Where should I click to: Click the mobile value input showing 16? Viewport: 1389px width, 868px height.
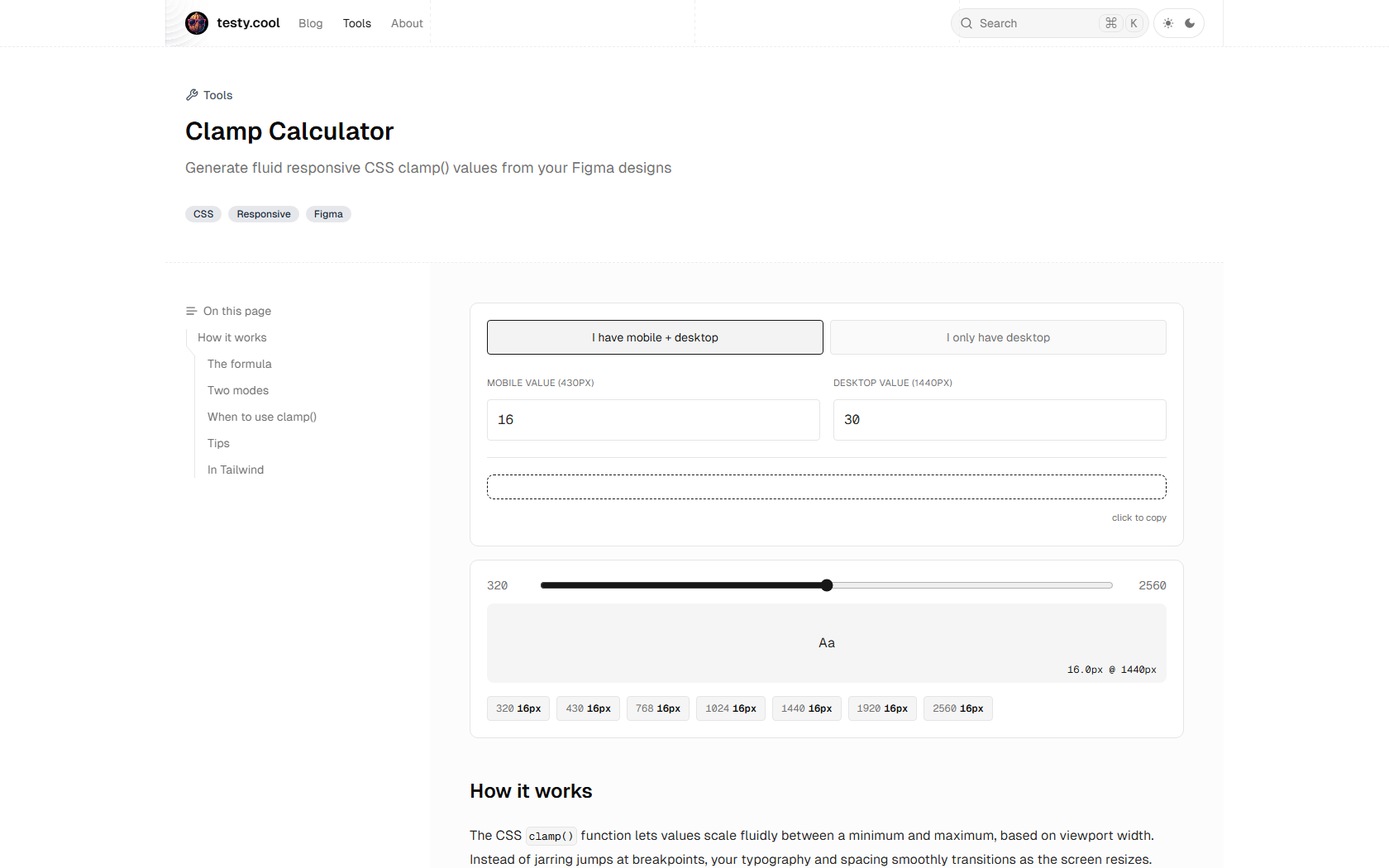[x=653, y=420]
